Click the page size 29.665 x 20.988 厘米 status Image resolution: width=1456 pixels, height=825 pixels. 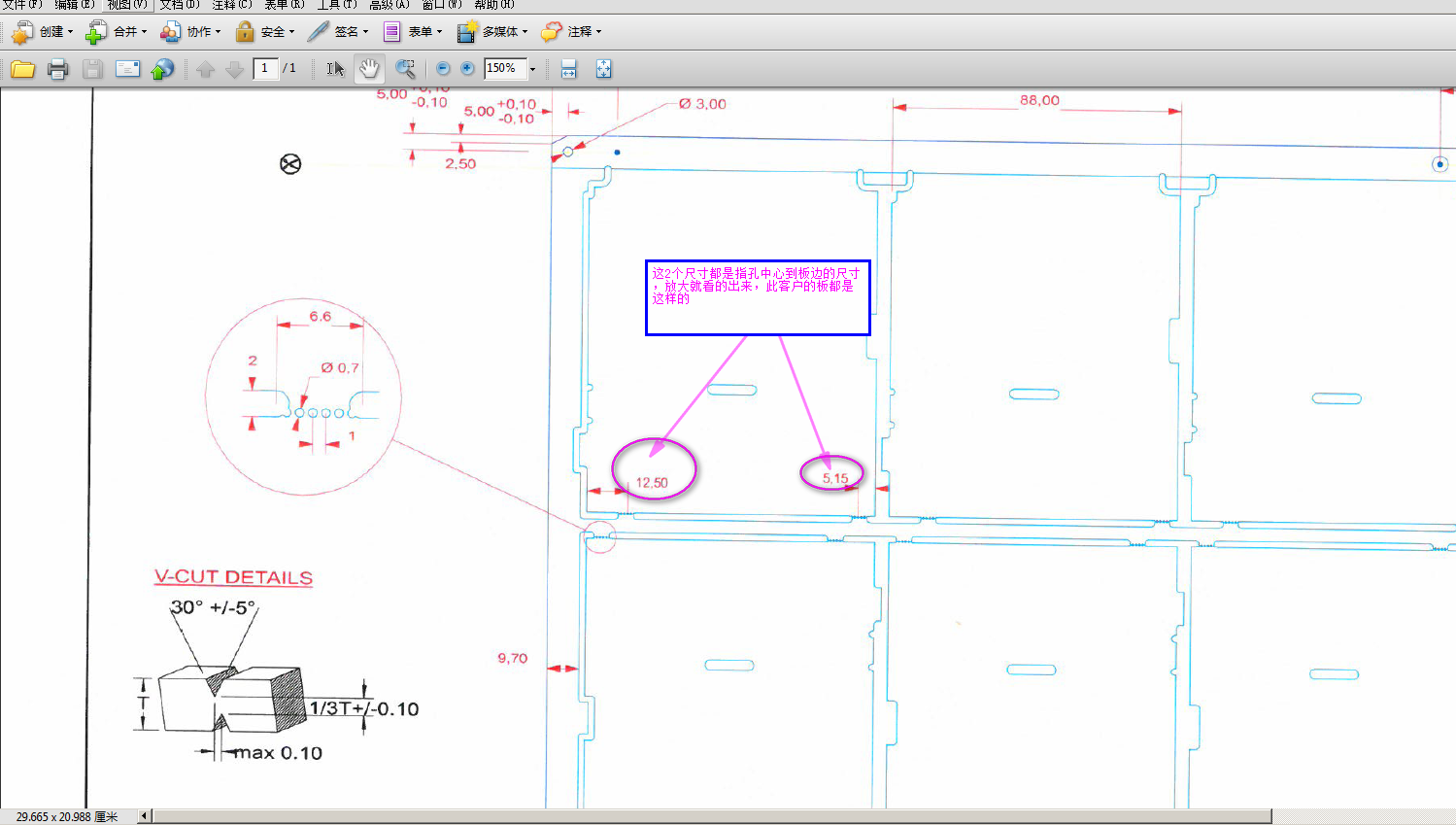click(67, 817)
